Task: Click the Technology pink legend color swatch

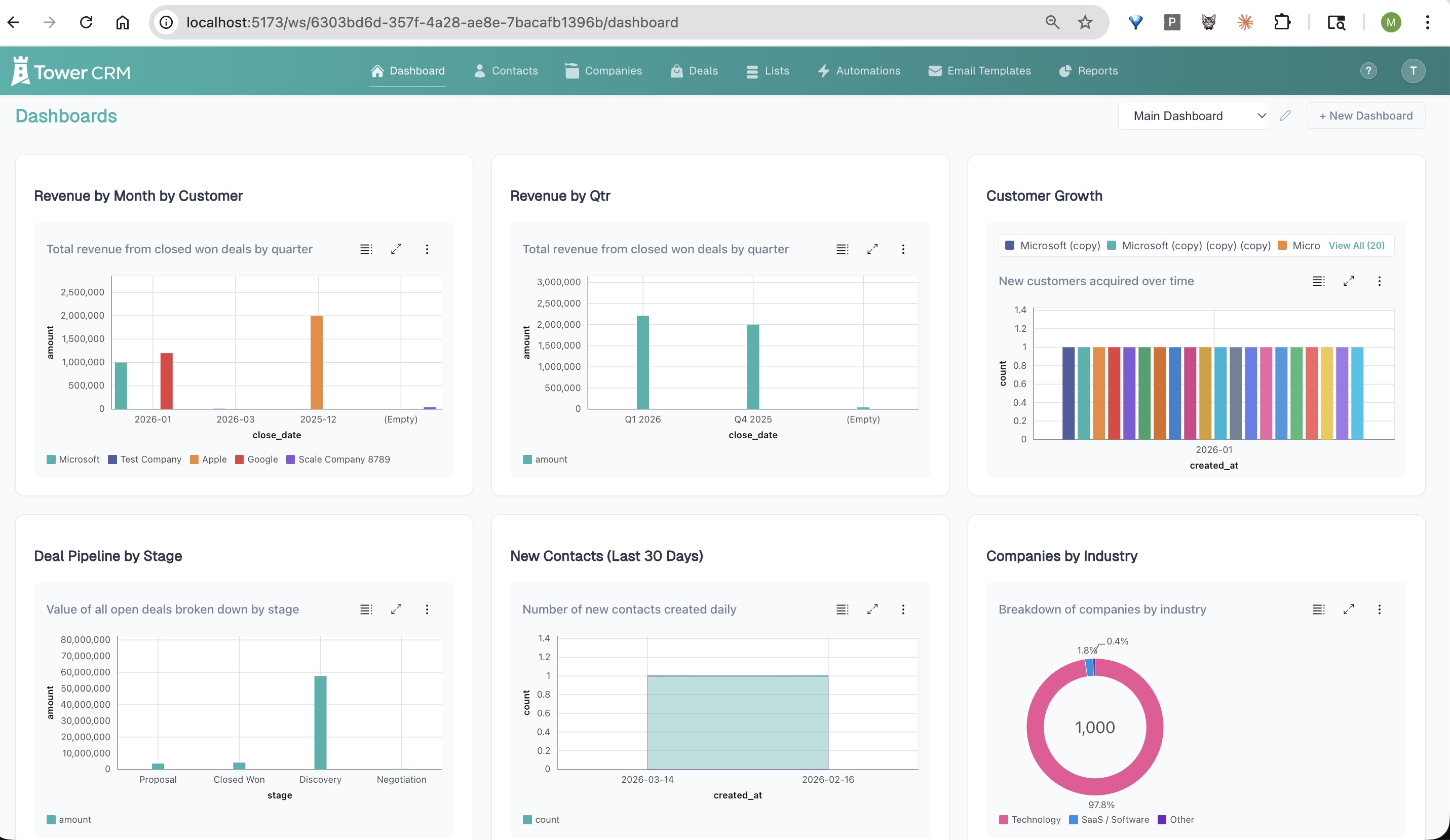Action: point(1004,819)
